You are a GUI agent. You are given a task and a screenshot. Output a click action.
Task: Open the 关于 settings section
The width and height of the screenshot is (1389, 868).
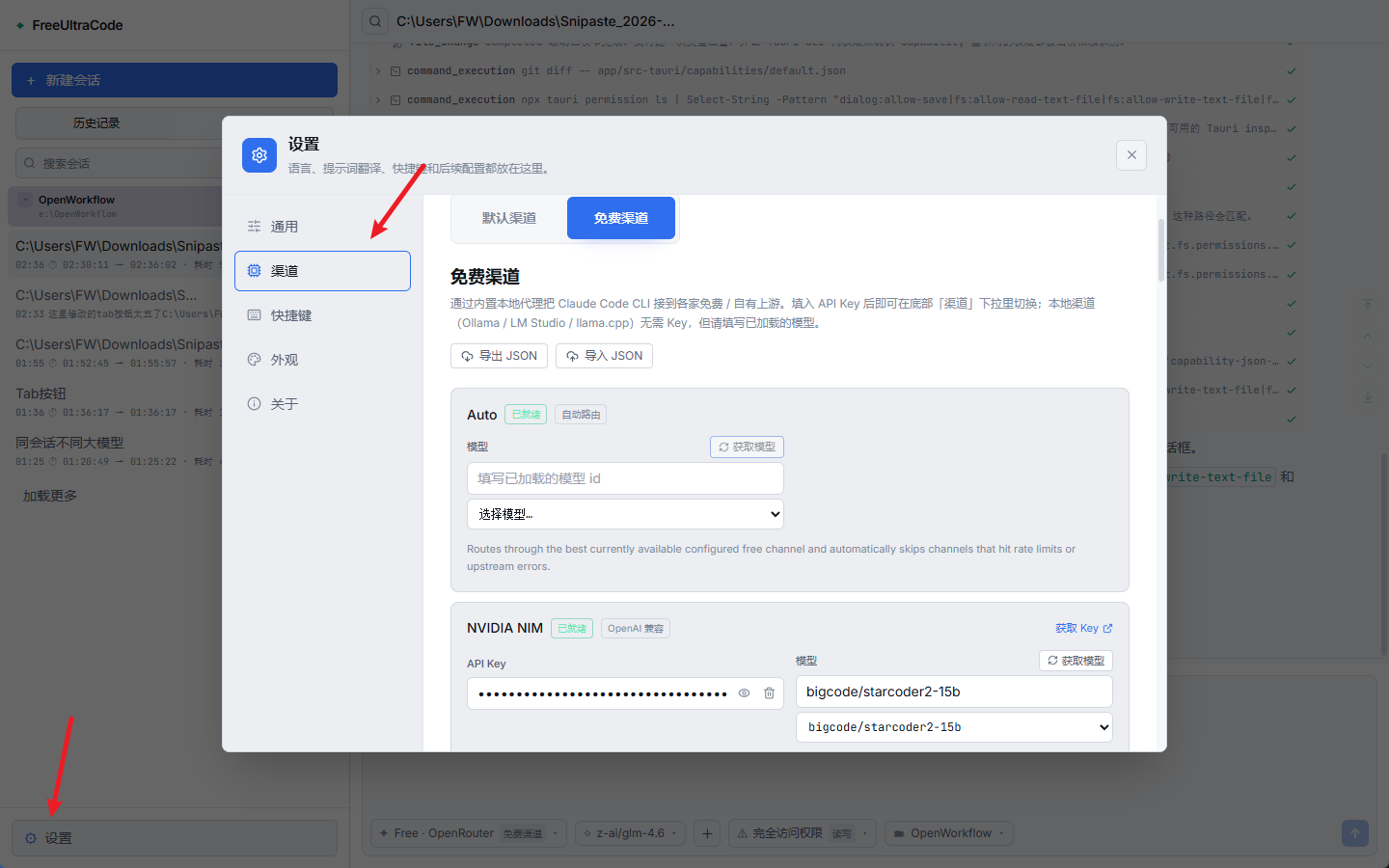pyautogui.click(x=322, y=404)
